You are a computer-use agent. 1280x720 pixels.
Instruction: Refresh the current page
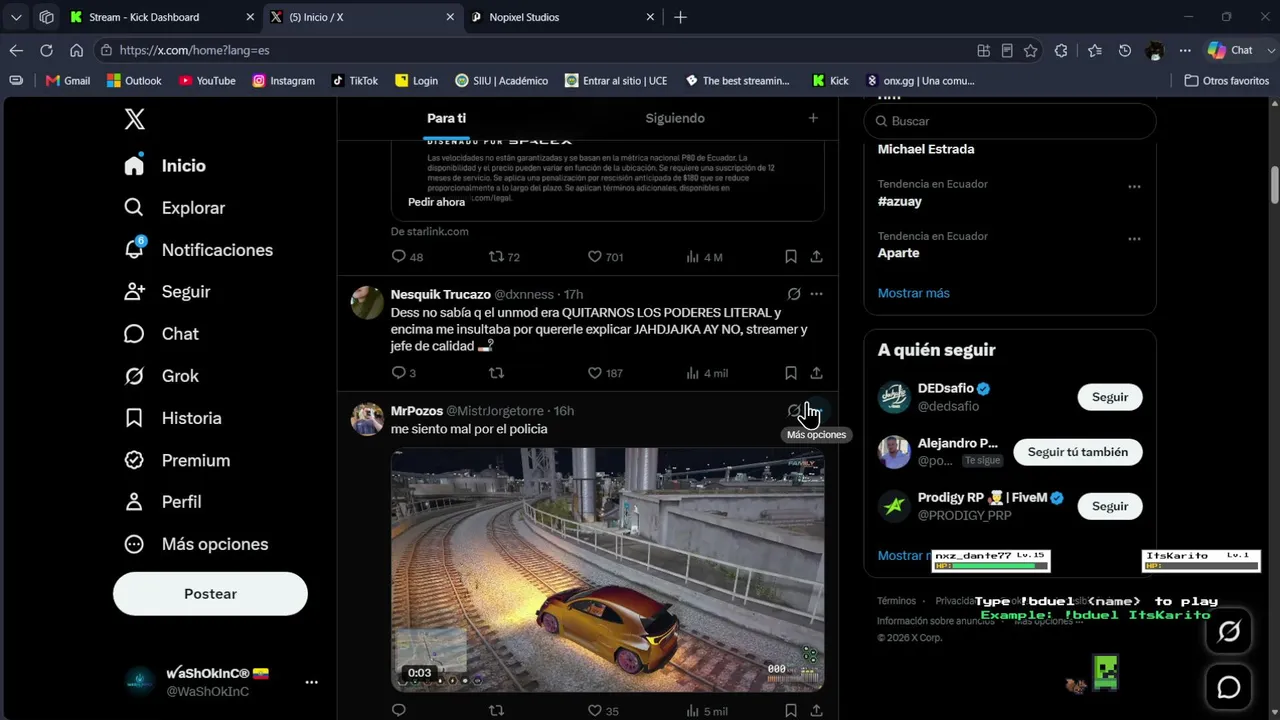[x=46, y=50]
